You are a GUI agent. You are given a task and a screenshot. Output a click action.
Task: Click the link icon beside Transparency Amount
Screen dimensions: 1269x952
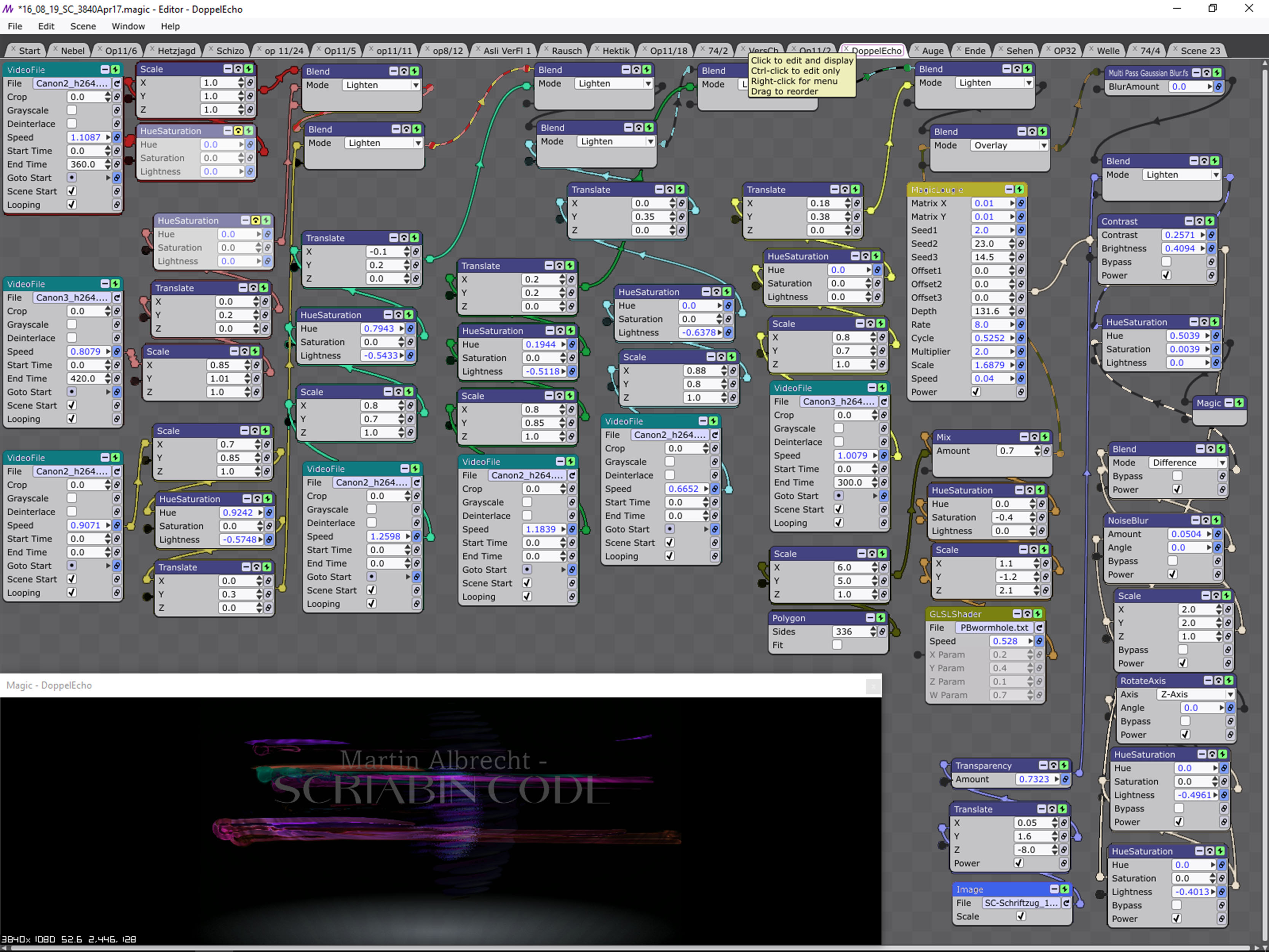pos(1065,779)
